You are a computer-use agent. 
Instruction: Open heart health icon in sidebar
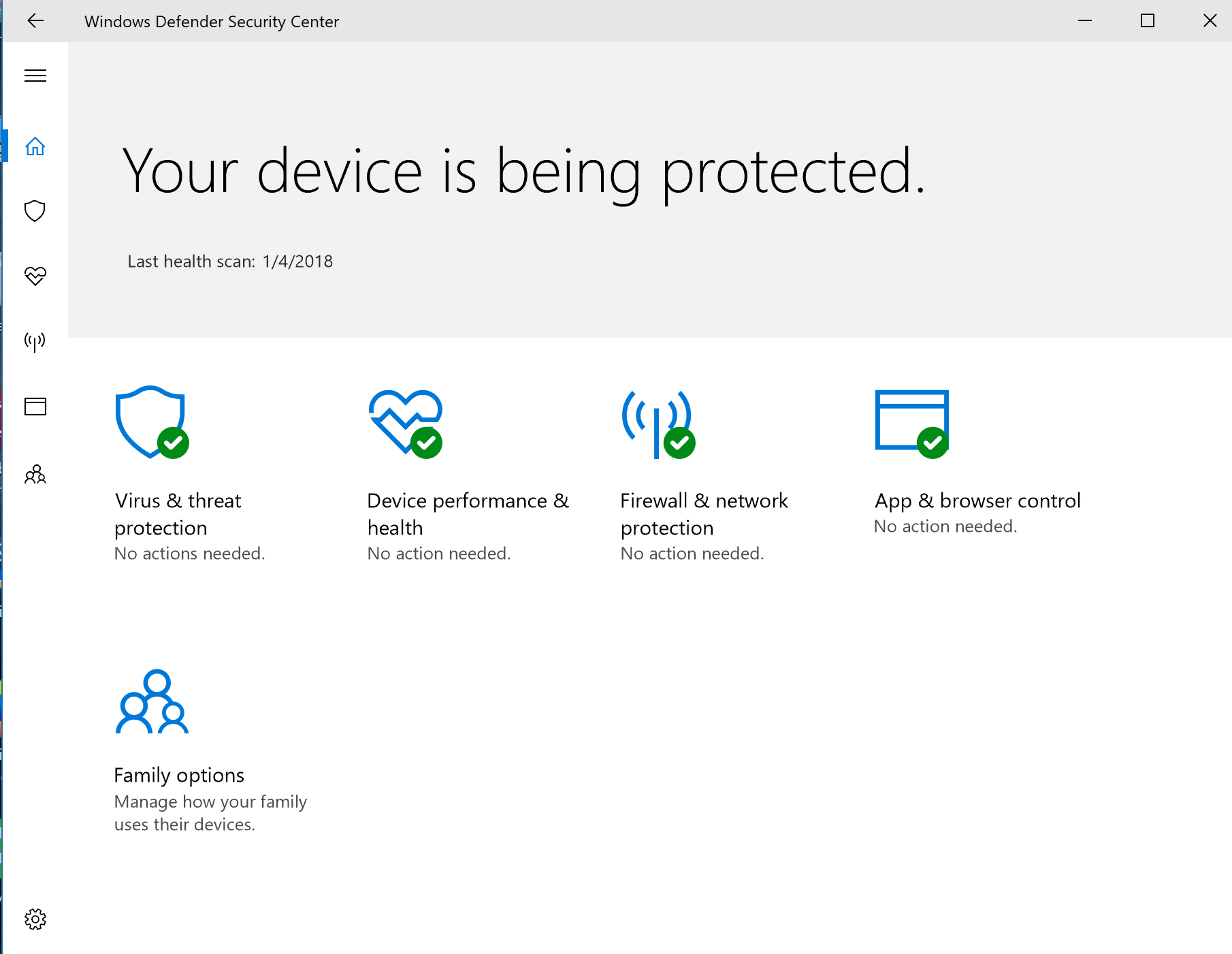pyautogui.click(x=35, y=276)
